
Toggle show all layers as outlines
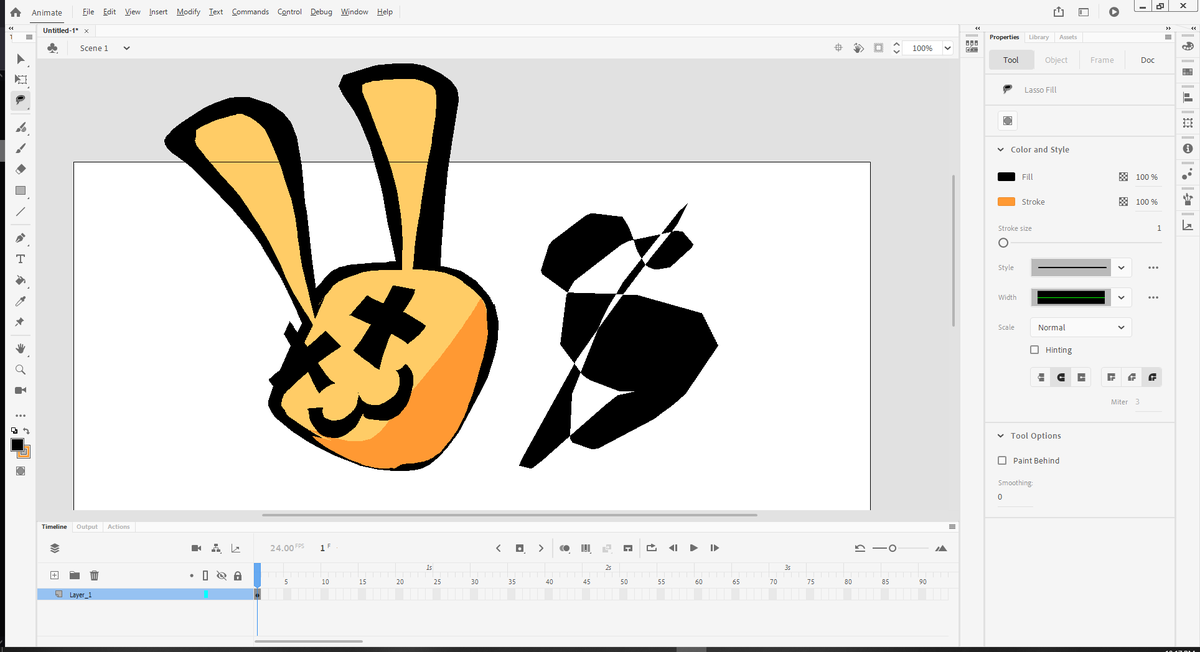(205, 576)
